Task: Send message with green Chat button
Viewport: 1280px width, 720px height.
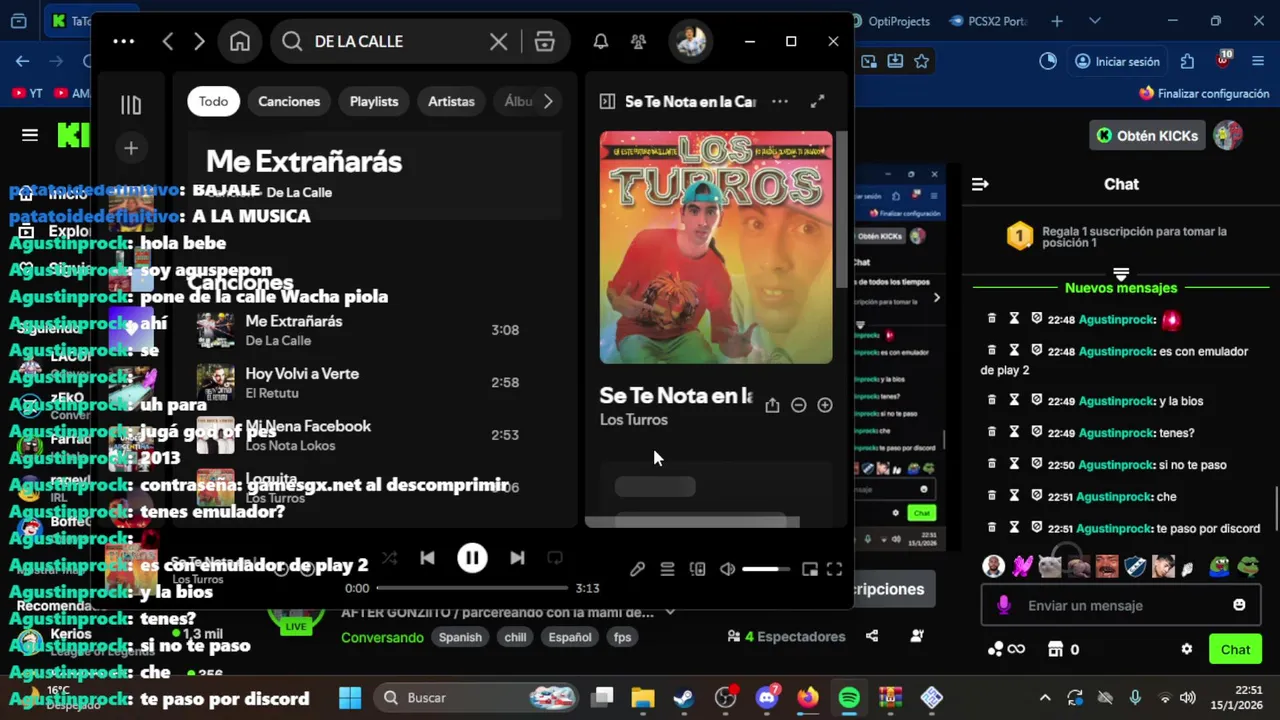Action: coord(1235,649)
